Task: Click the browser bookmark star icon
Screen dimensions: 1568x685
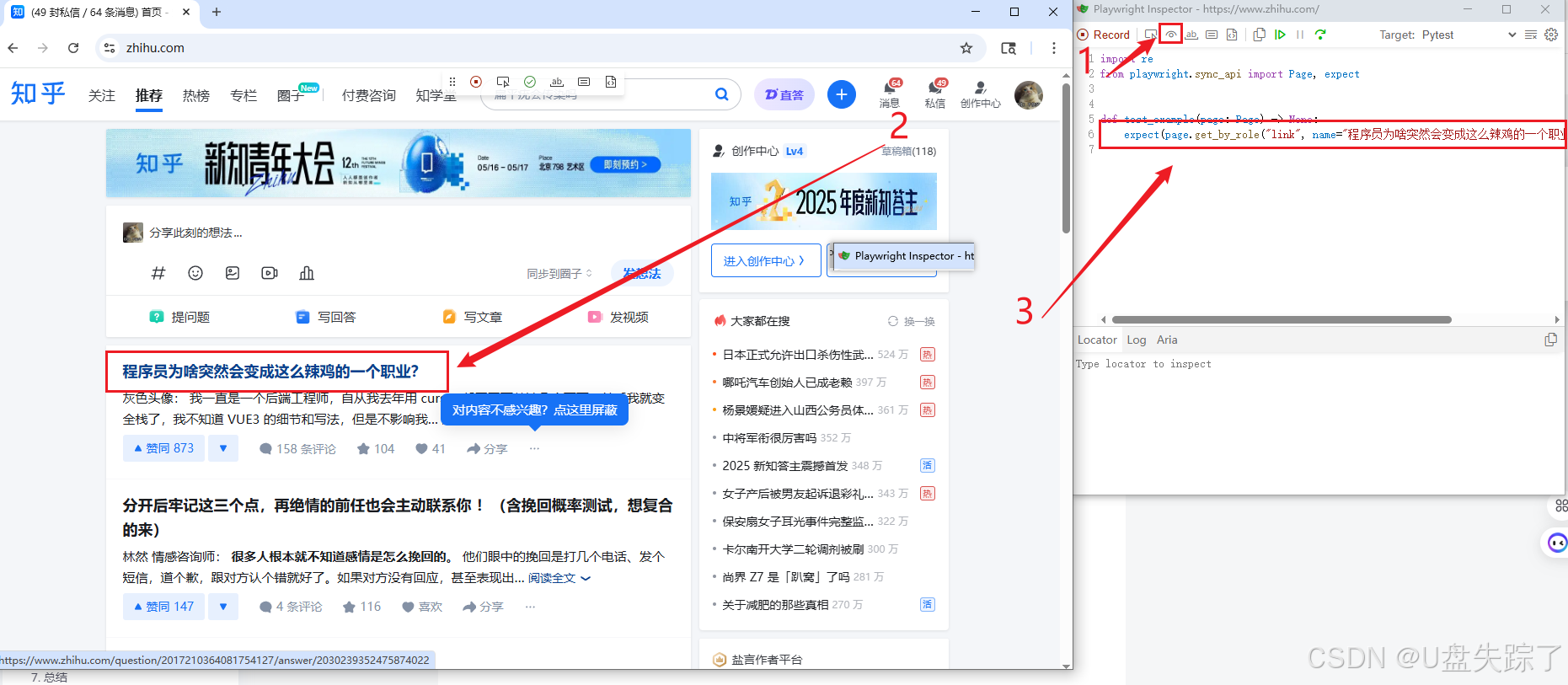Action: pyautogui.click(x=966, y=48)
